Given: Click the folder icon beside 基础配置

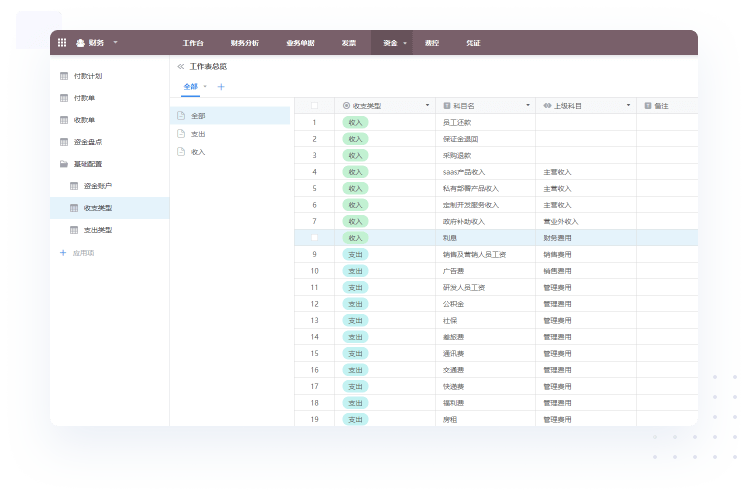Looking at the screenshot, I should click(x=64, y=164).
